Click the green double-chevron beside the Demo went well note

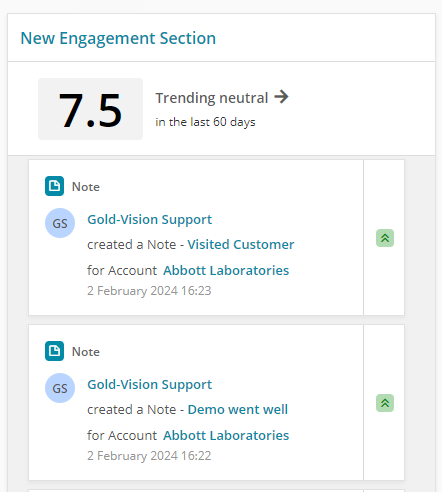click(385, 403)
